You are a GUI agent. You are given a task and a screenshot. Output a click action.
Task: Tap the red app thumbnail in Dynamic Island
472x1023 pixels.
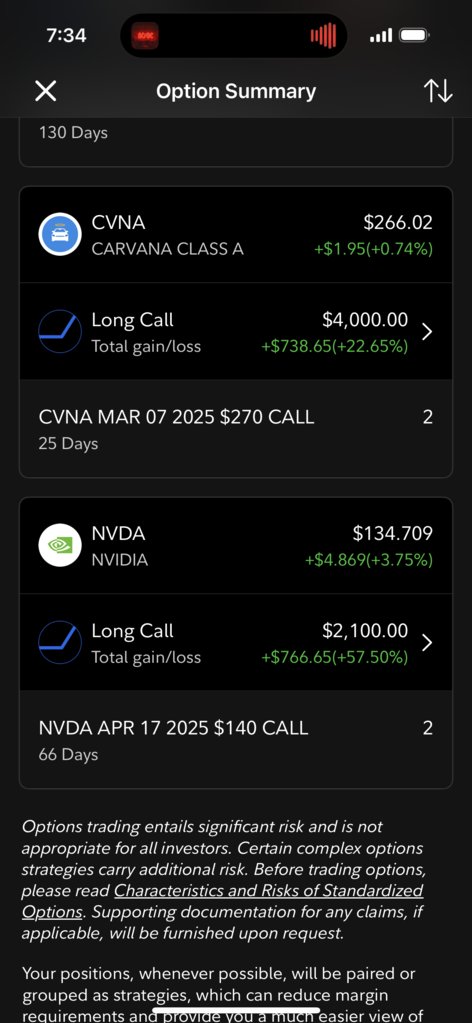143,35
